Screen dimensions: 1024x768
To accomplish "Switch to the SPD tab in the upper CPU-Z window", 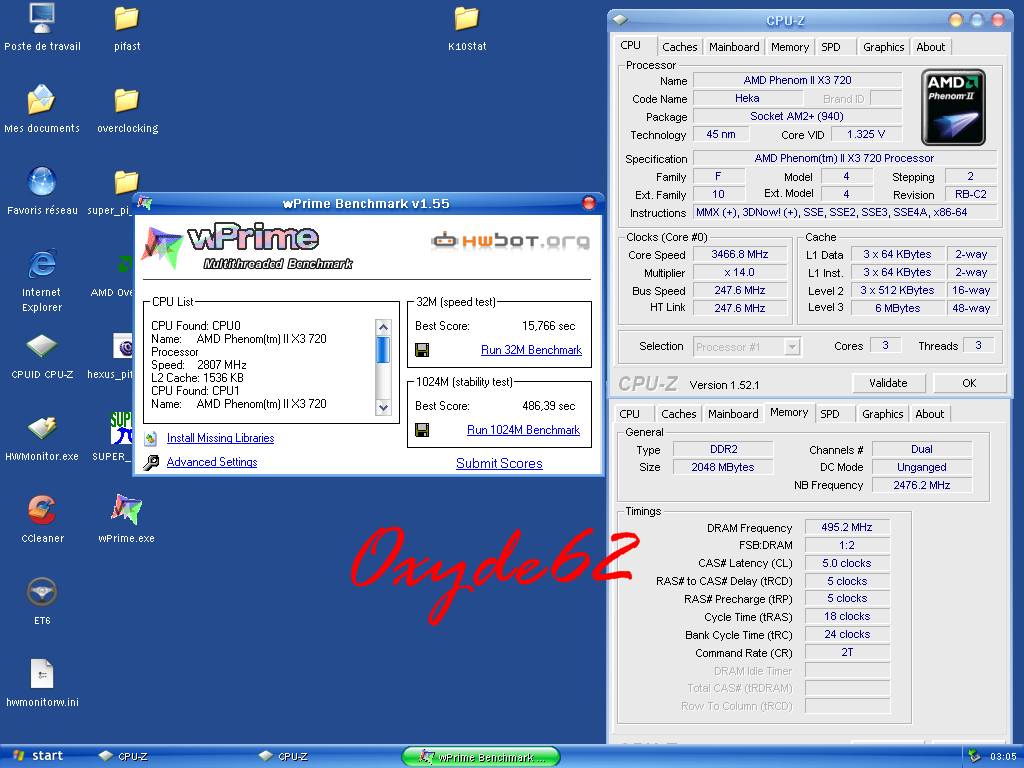I will tap(831, 47).
